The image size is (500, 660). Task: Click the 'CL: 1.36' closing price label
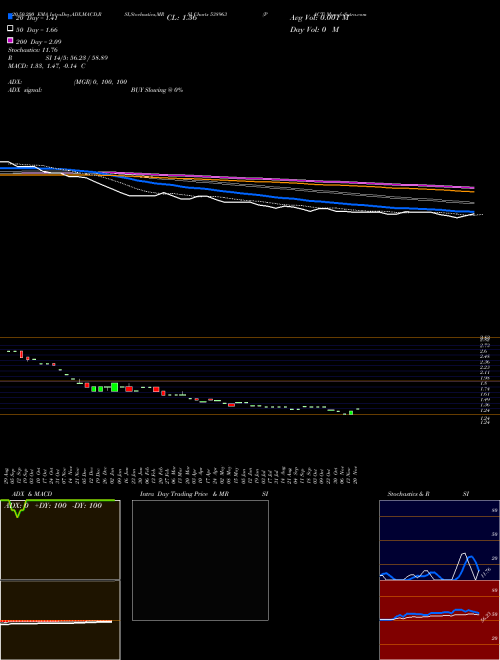click(182, 18)
